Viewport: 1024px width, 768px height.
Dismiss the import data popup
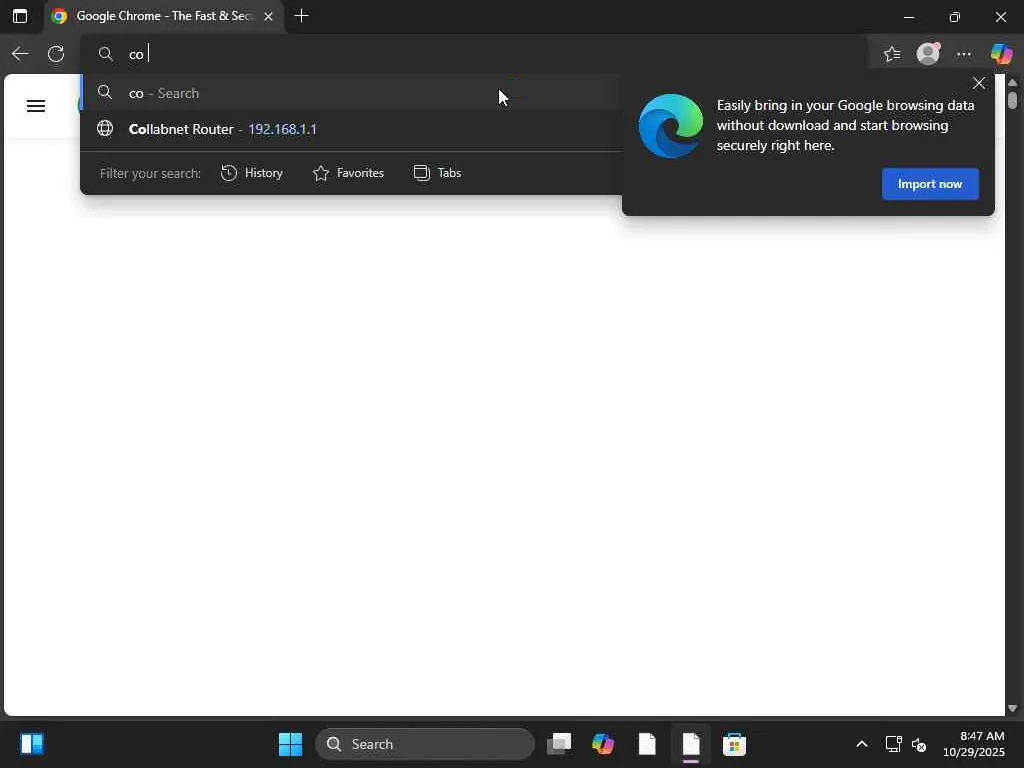tap(978, 84)
